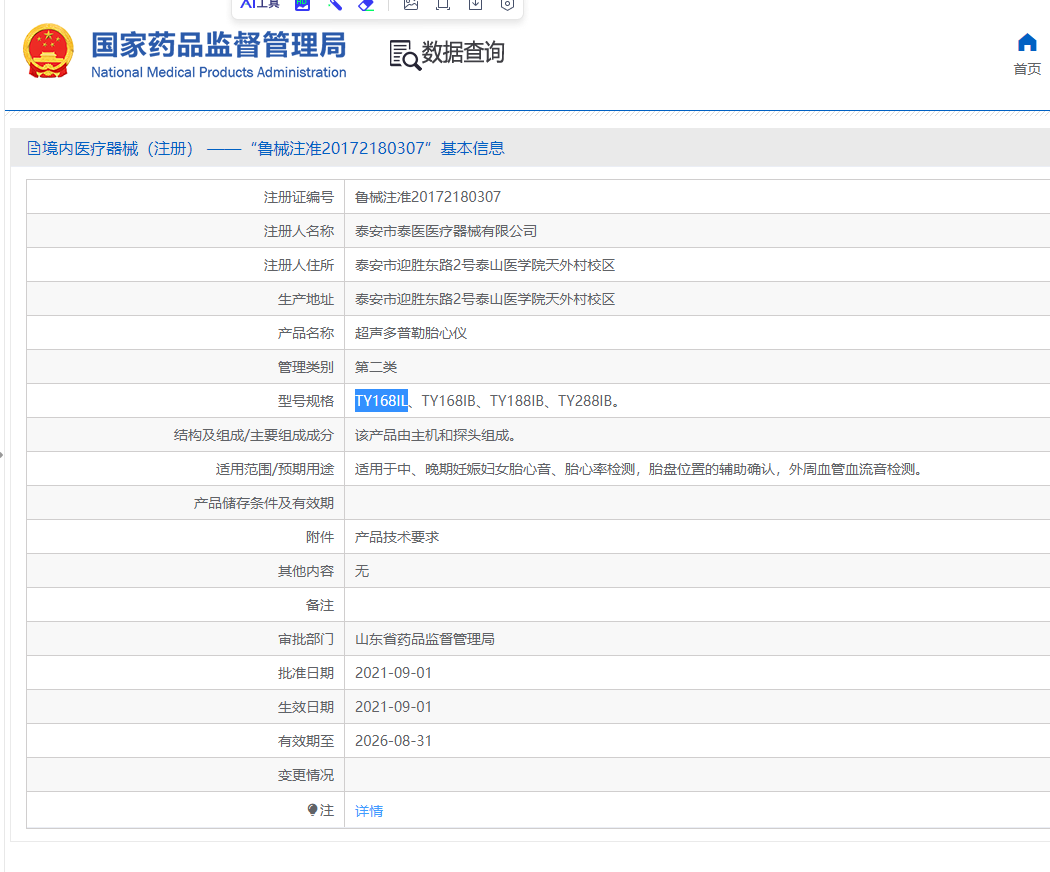Click the 无 value for 其他内容
Image resolution: width=1050 pixels, height=872 pixels.
pyautogui.click(x=362, y=571)
